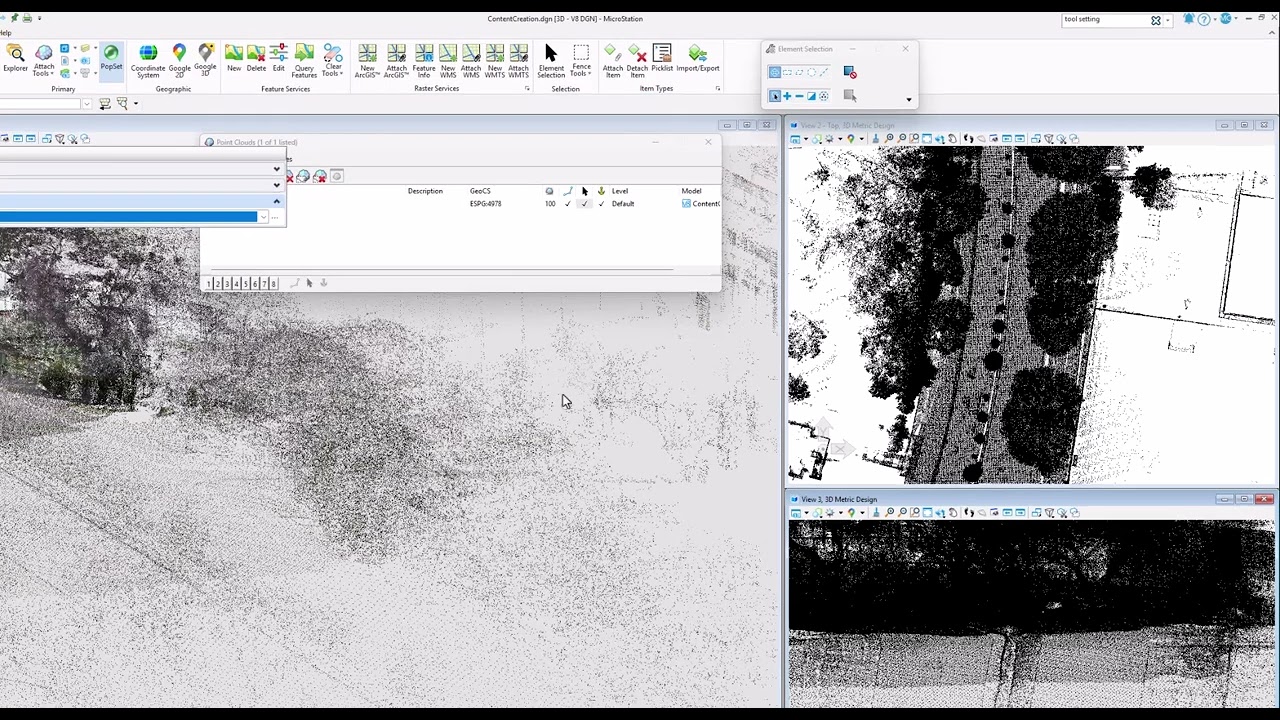The height and width of the screenshot is (720, 1280).
Task: Click Attach WMS icon
Action: pos(471,62)
